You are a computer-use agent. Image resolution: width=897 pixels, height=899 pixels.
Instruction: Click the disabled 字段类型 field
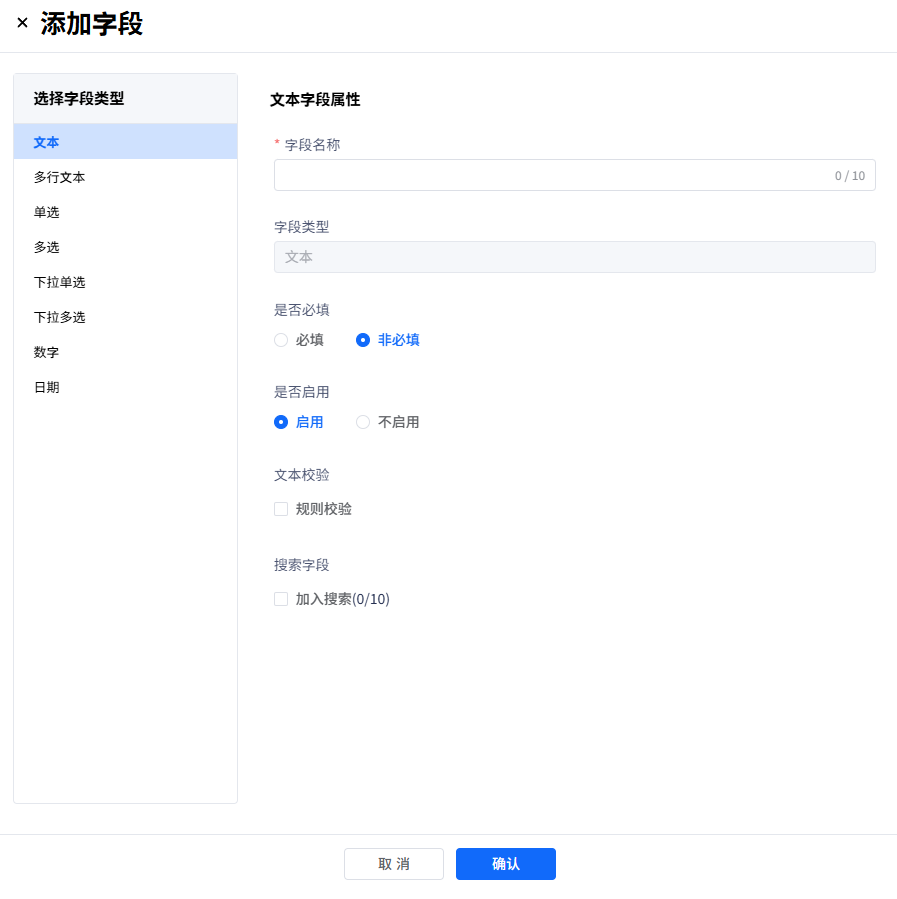coord(574,257)
